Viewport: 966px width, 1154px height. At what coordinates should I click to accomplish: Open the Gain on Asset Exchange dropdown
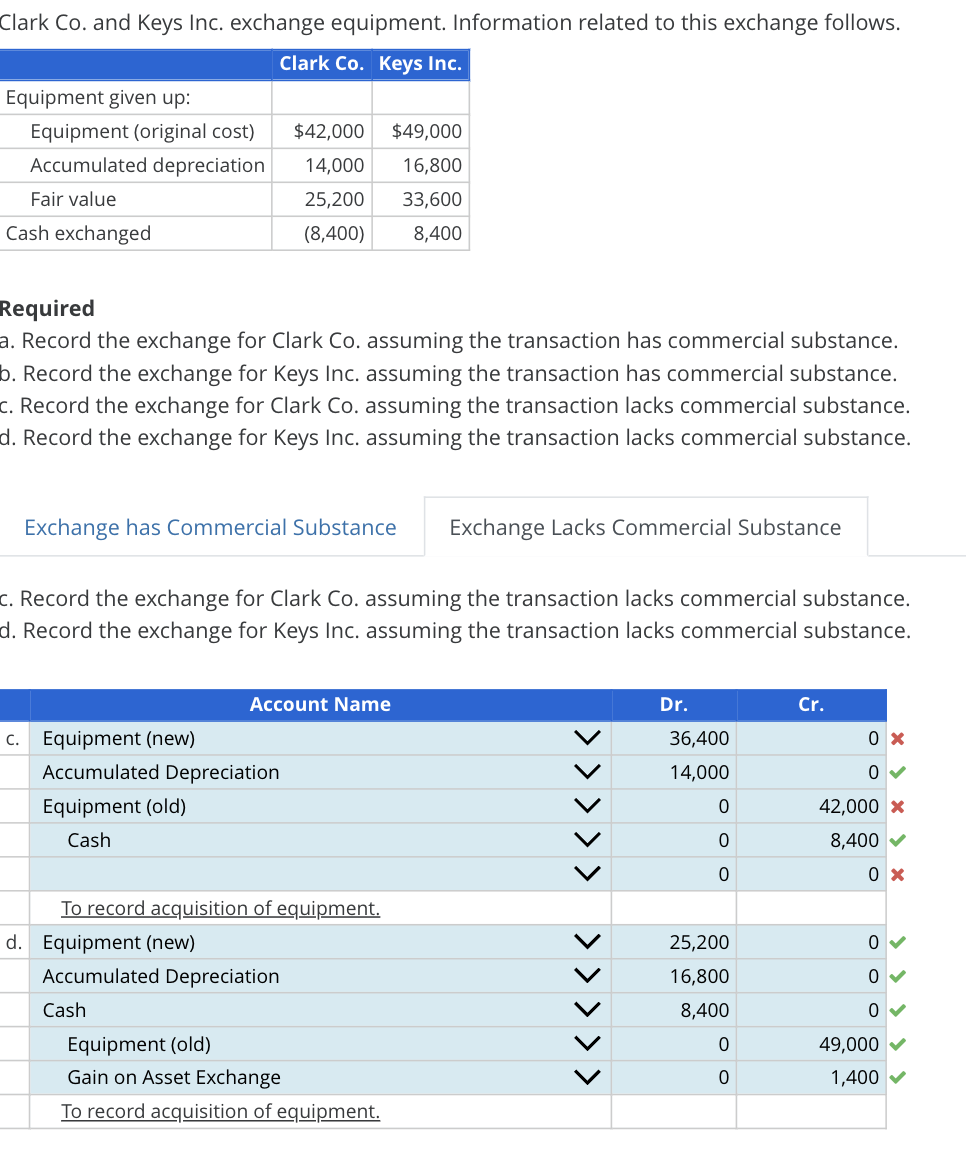588,1077
